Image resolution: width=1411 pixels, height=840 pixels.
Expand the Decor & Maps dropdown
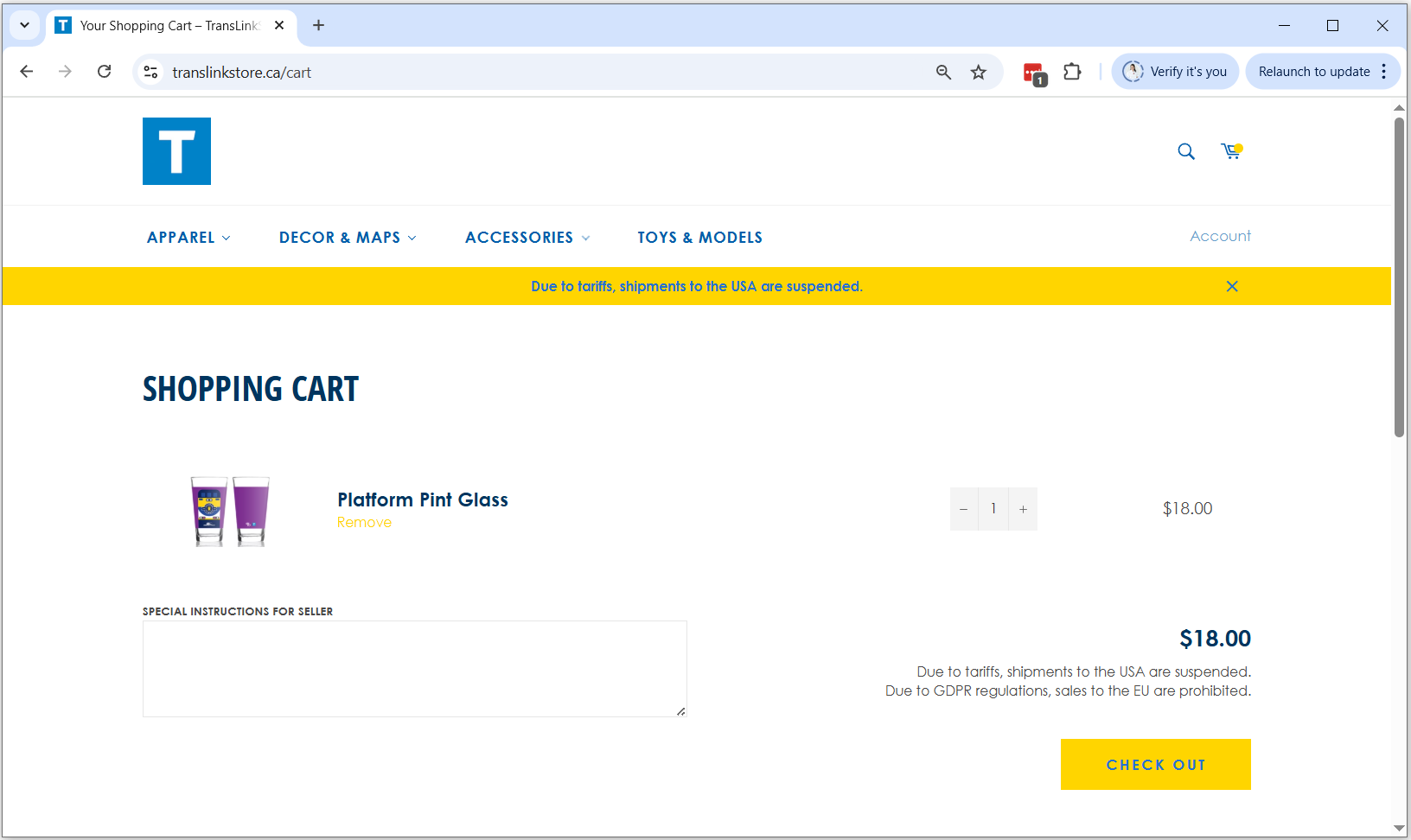[x=348, y=238]
